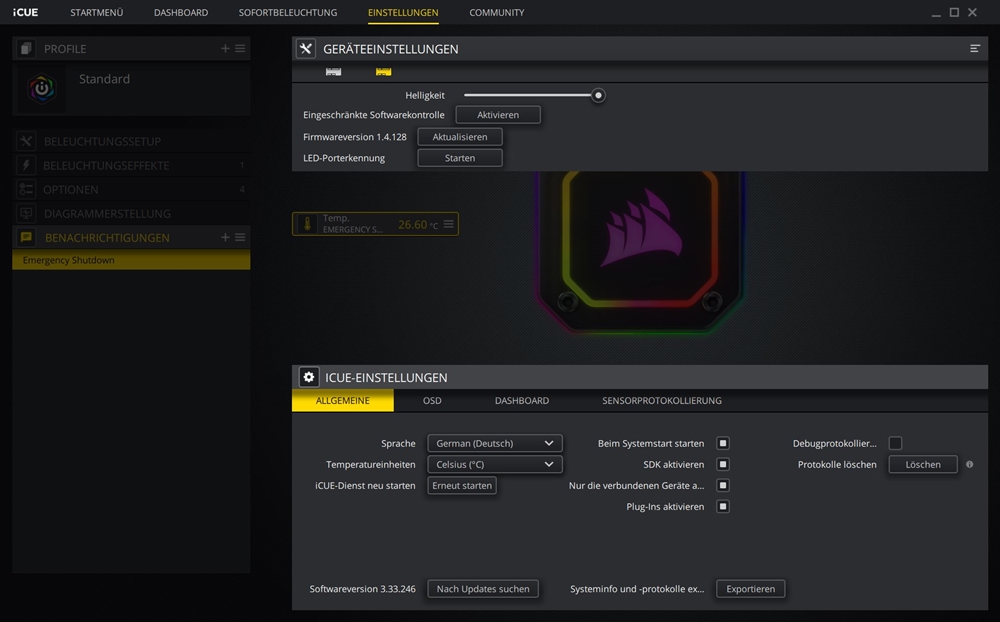Click the iCUE-Einstellungen gear icon

[309, 377]
